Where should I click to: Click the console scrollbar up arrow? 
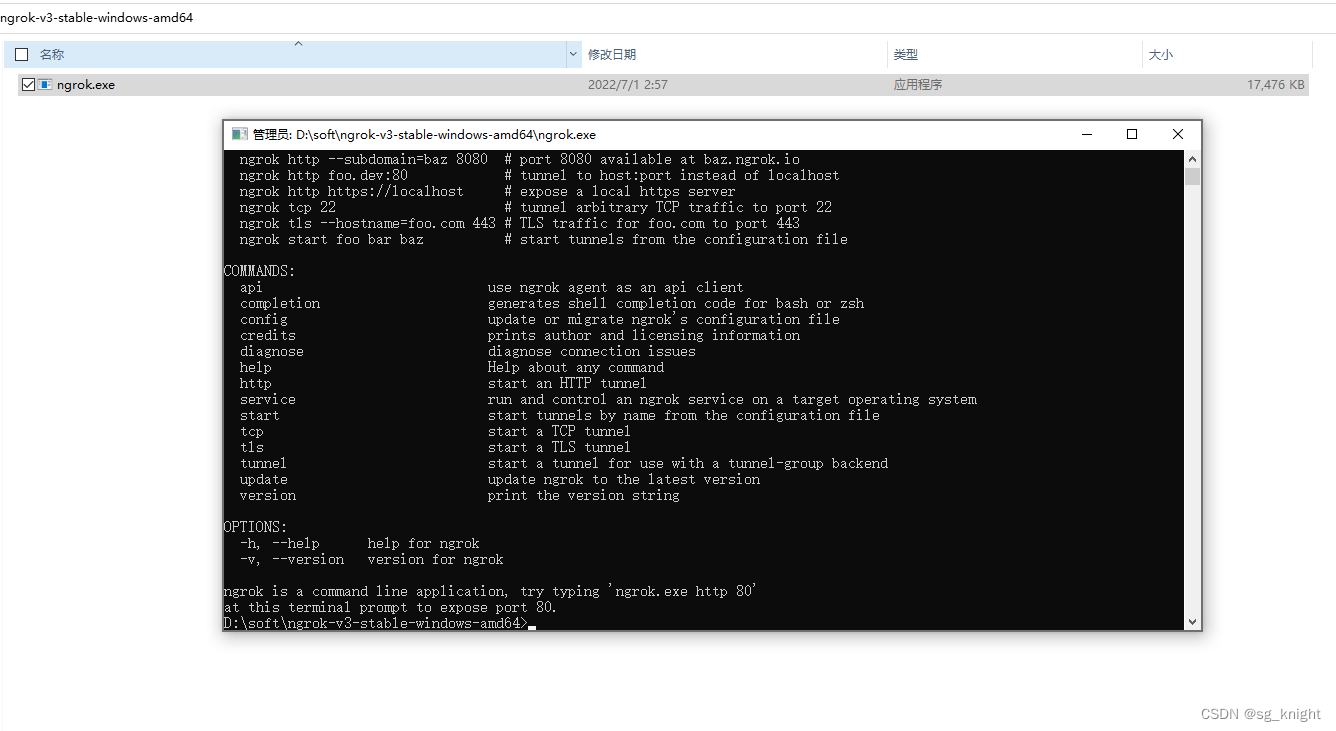point(1192,159)
